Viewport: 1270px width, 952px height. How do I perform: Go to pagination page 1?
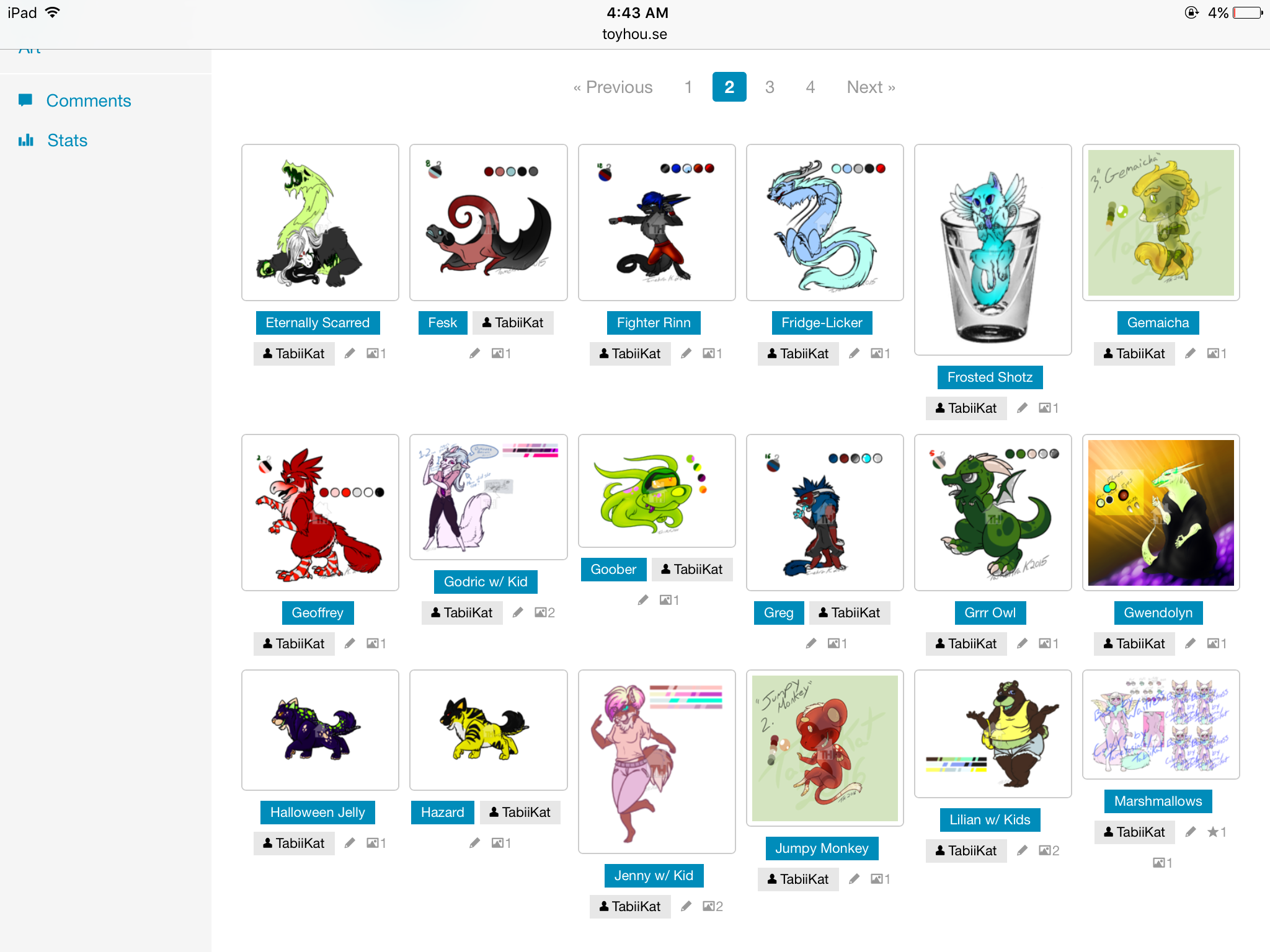point(688,87)
